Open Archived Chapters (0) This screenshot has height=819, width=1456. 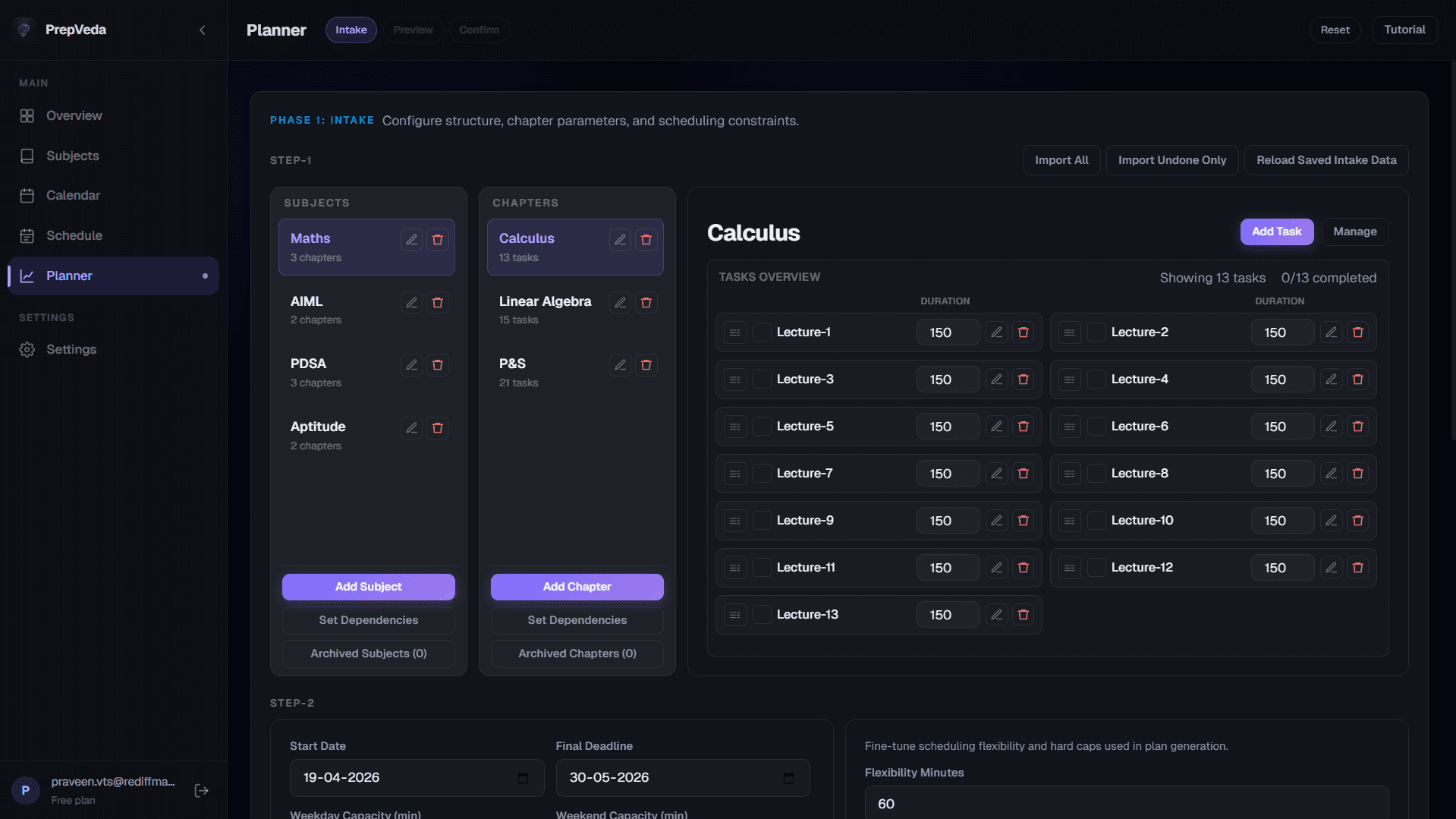577,654
